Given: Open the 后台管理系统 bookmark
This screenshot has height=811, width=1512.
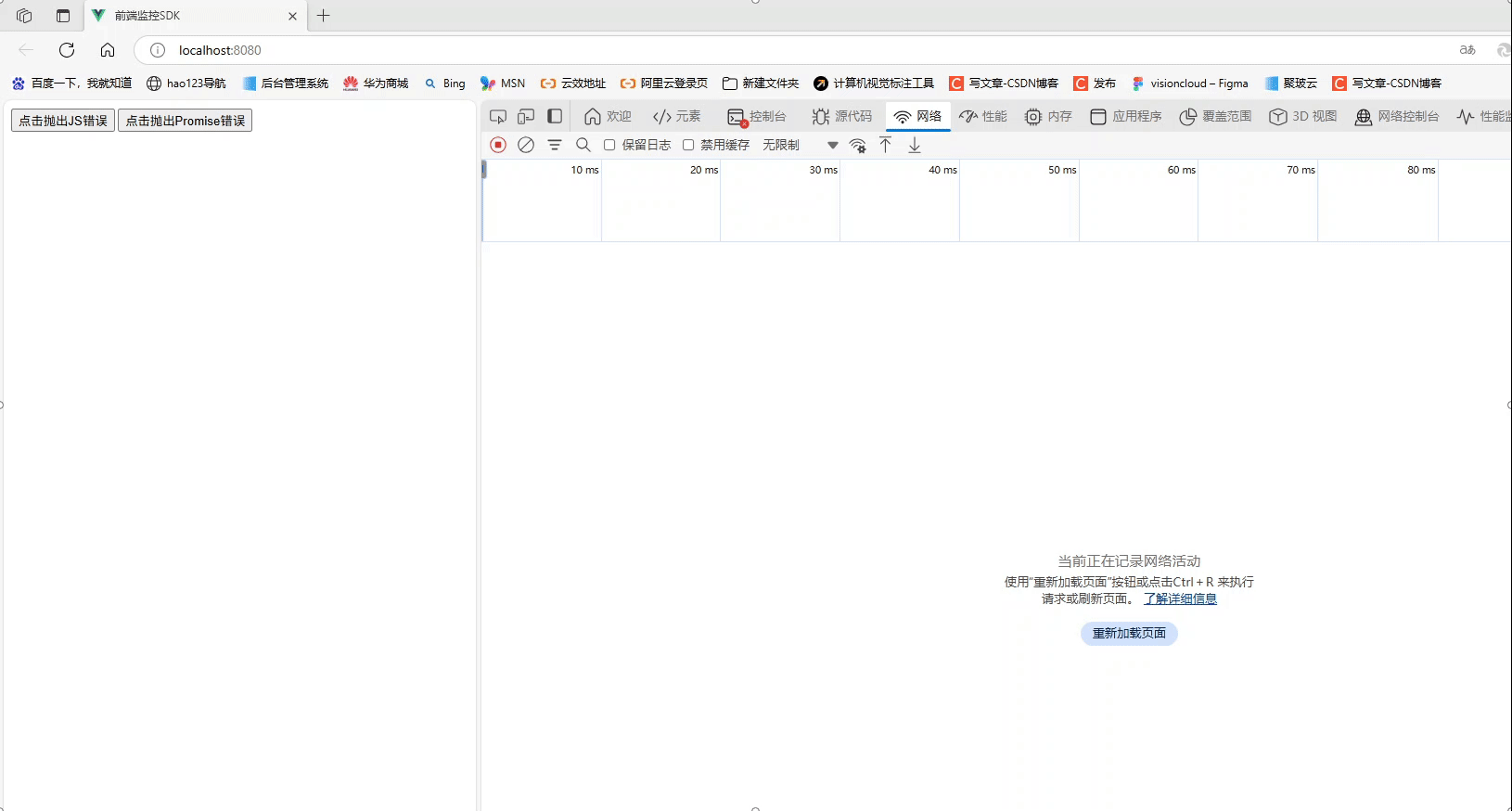Looking at the screenshot, I should [x=286, y=84].
